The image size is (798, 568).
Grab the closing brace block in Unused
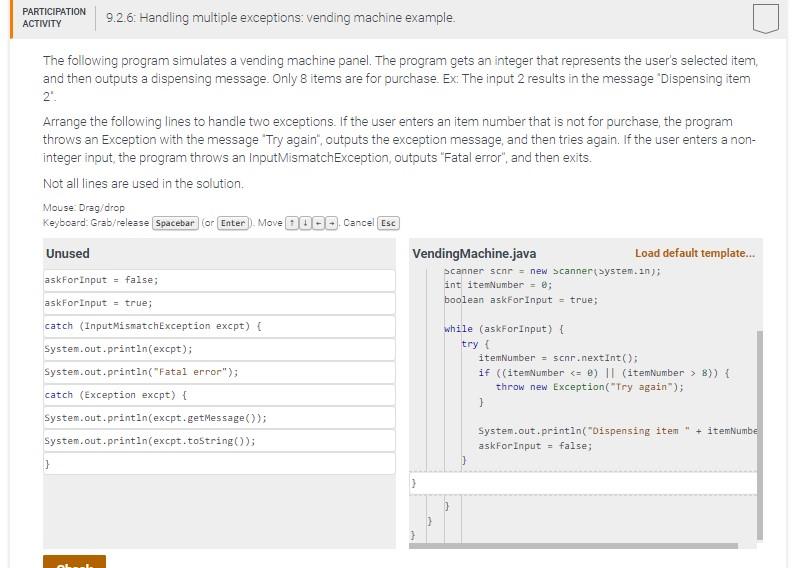(219, 464)
